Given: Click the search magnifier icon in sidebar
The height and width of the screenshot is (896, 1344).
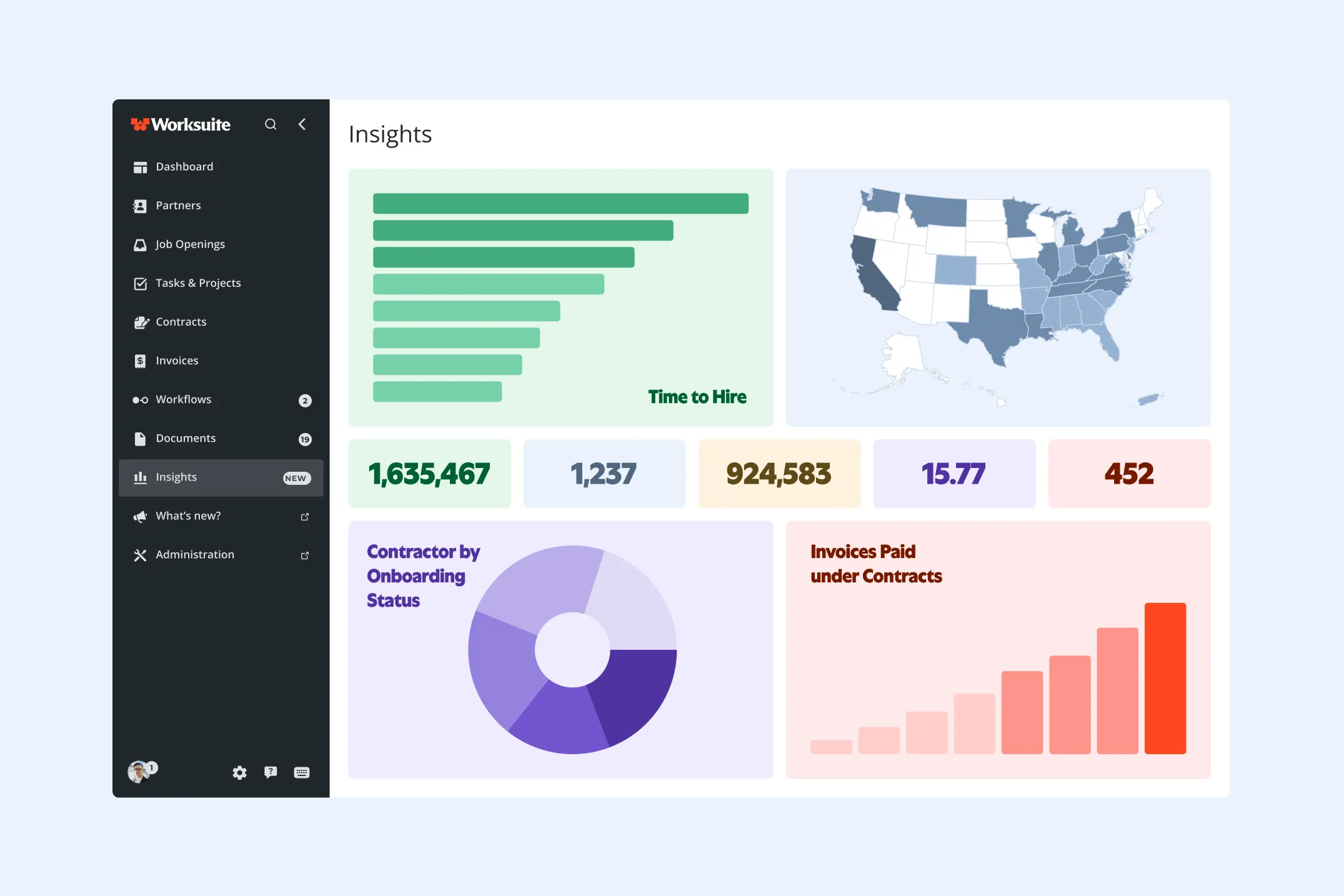Looking at the screenshot, I should [271, 124].
